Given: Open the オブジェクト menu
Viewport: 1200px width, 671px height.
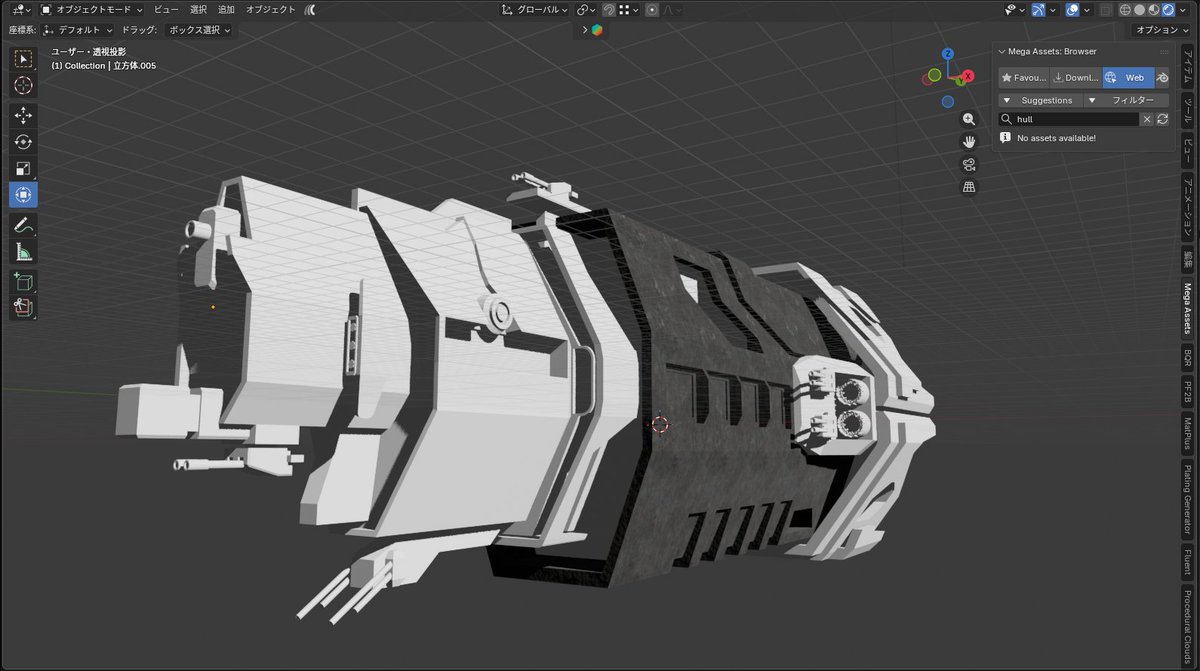Looking at the screenshot, I should (x=271, y=9).
